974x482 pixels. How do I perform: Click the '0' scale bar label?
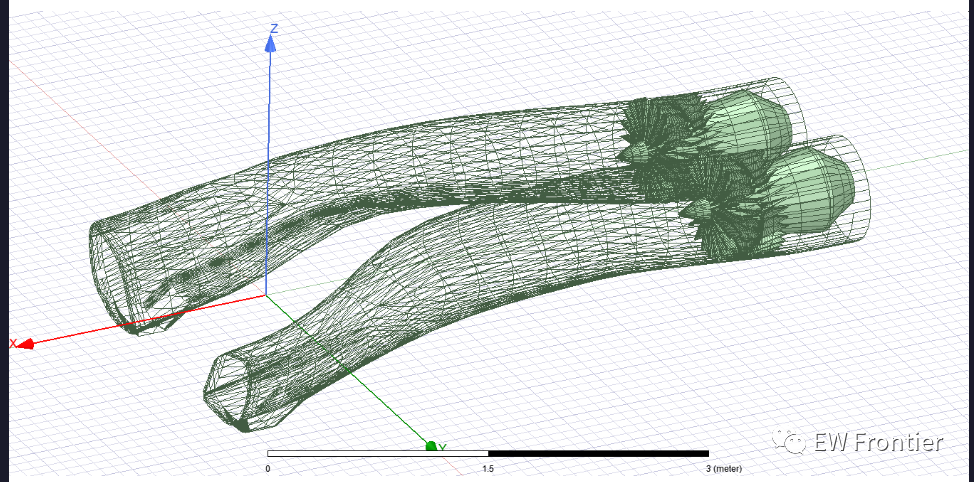268,468
